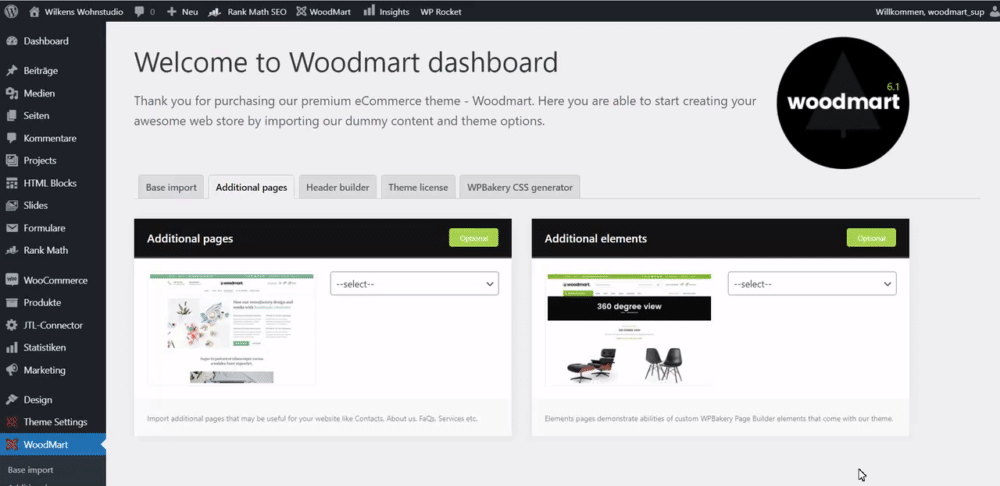This screenshot has height=486, width=1000.
Task: Click the Beiträge pin icon
Action: coord(11,71)
